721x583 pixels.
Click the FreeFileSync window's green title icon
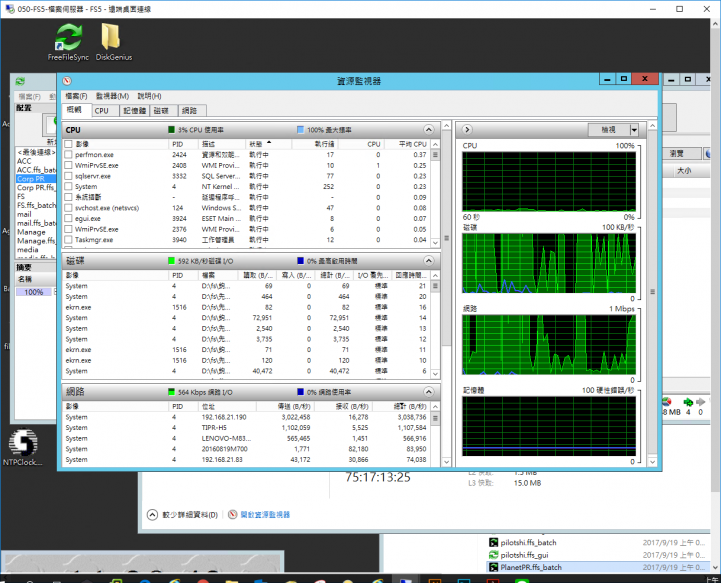tap(20, 81)
